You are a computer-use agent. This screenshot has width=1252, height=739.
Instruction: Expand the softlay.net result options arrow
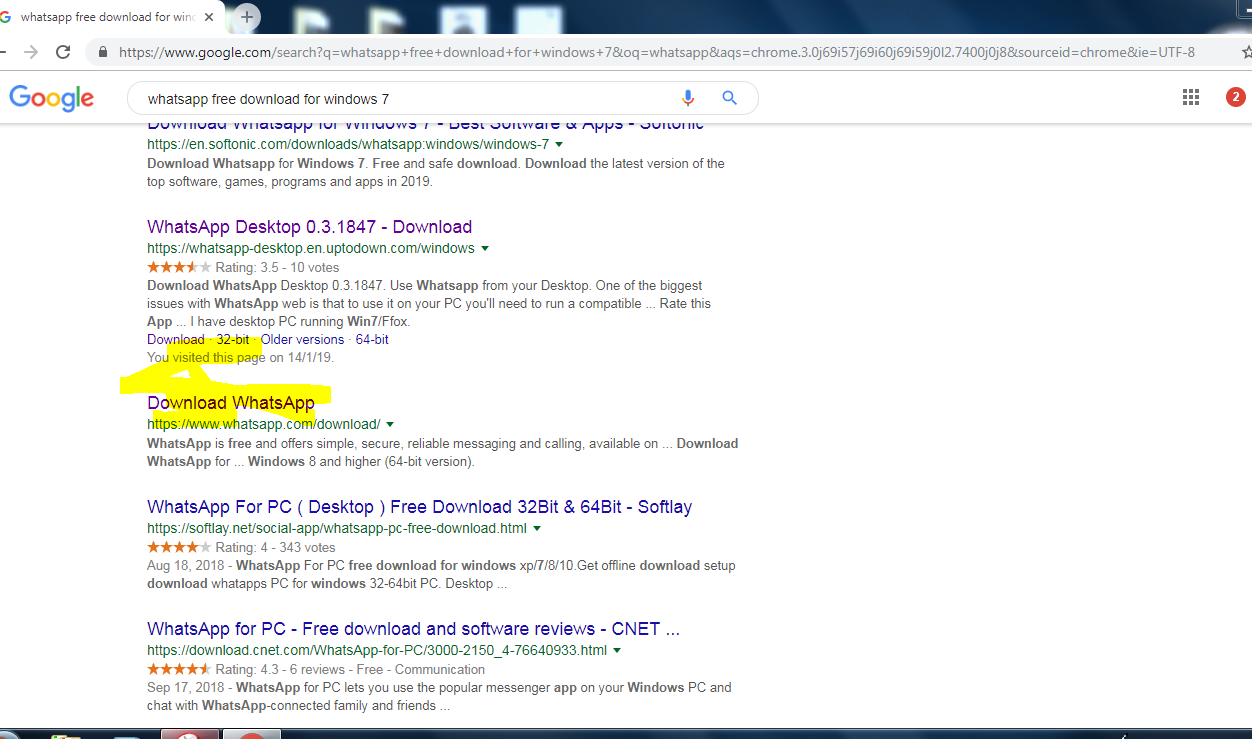coord(537,529)
